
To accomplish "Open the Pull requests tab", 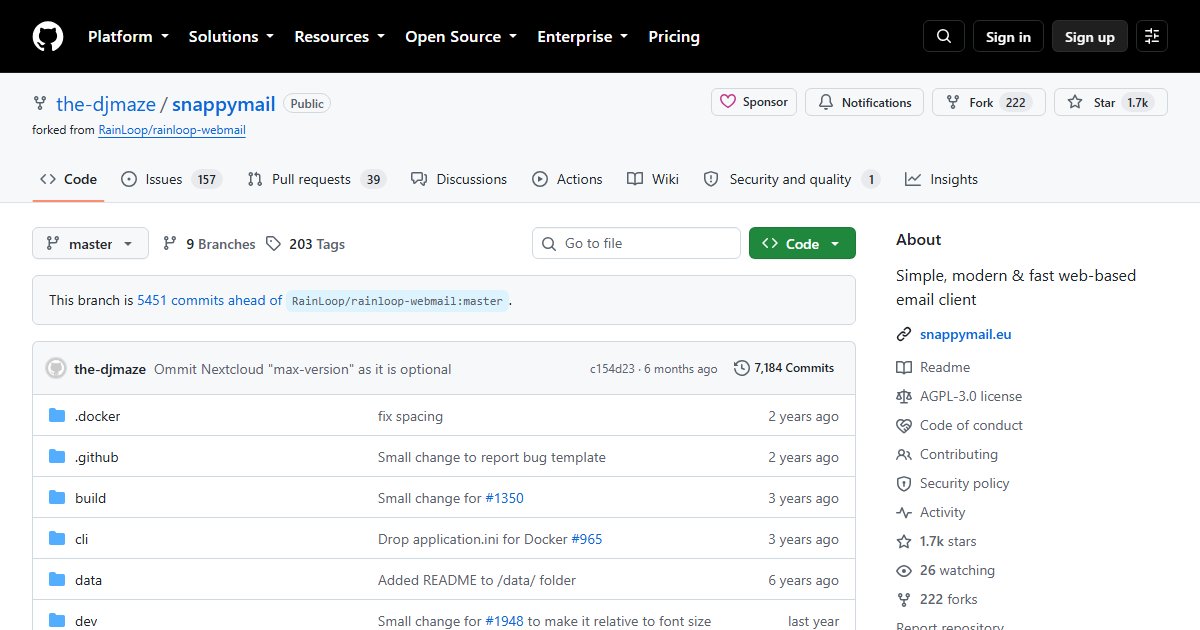I will 317,179.
